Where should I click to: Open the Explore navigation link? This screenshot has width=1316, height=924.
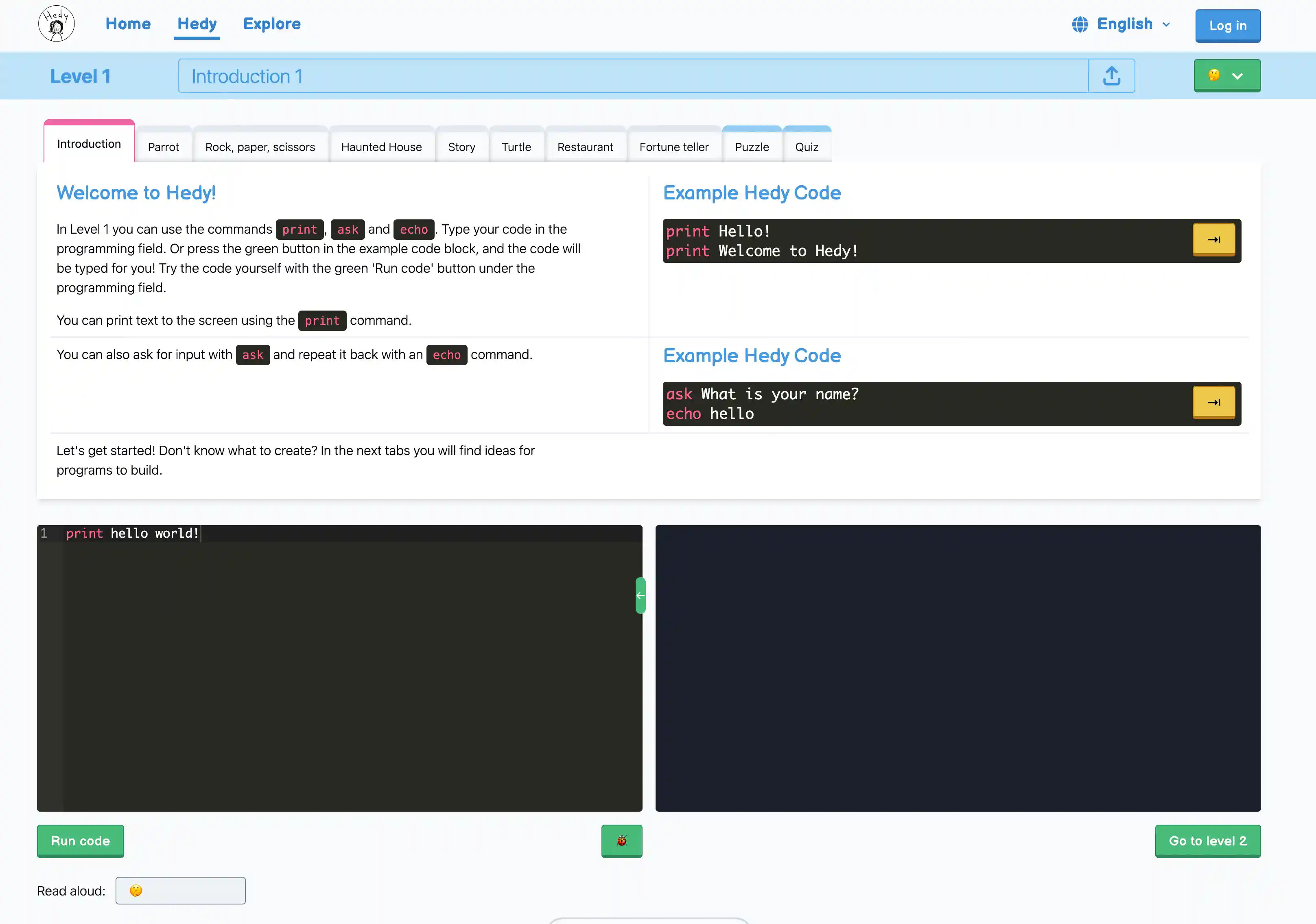(272, 24)
